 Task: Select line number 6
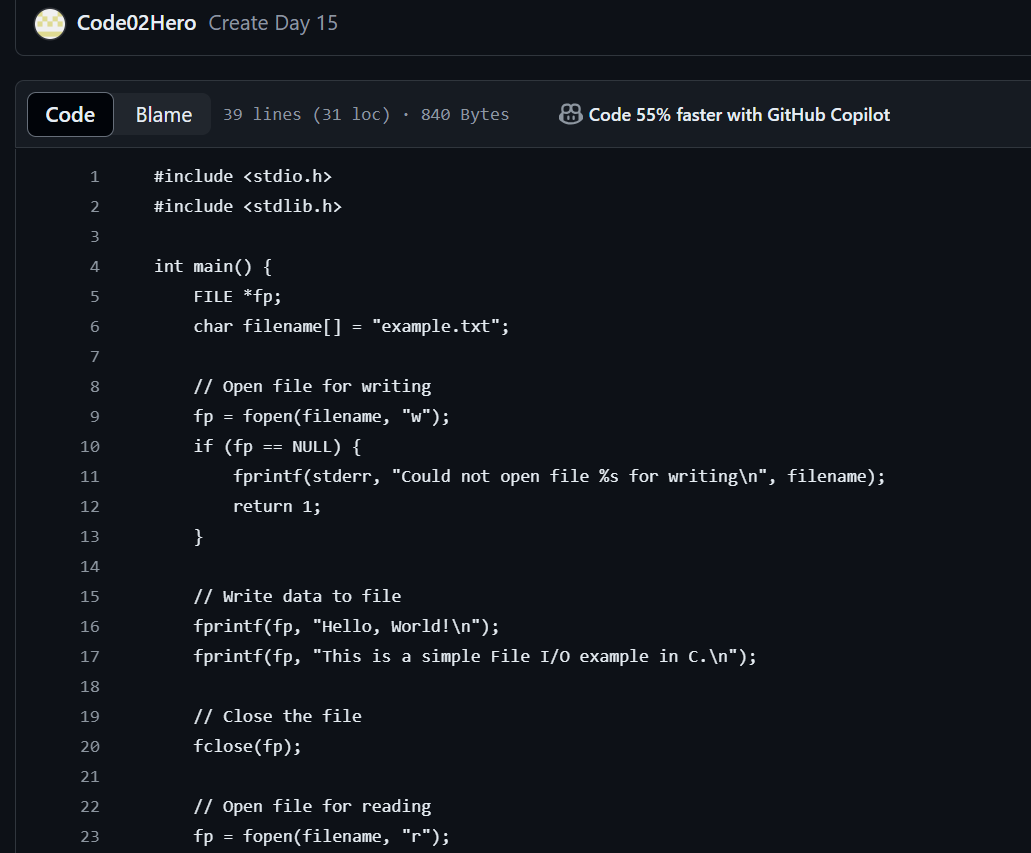pyautogui.click(x=95, y=327)
